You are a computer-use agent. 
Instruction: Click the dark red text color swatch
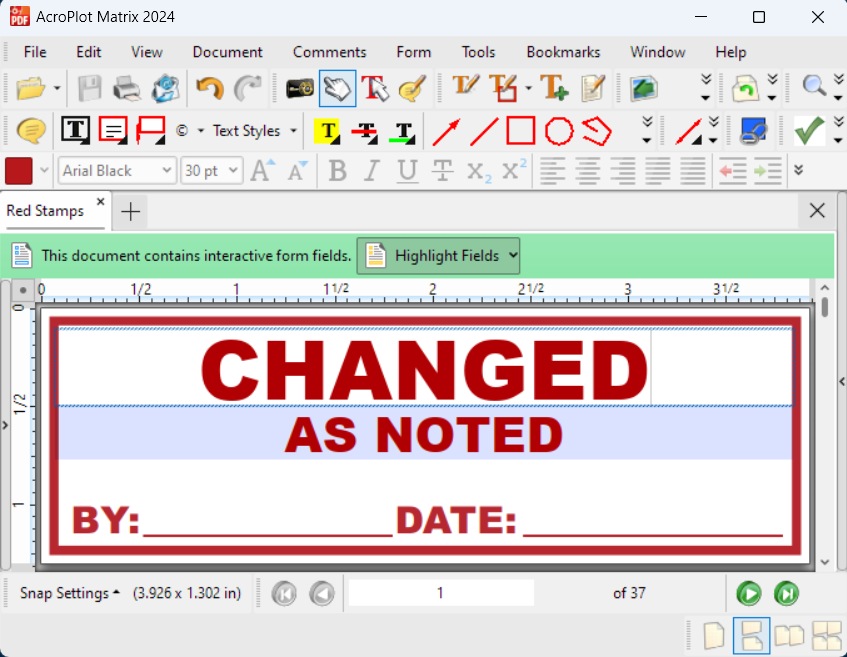point(19,171)
